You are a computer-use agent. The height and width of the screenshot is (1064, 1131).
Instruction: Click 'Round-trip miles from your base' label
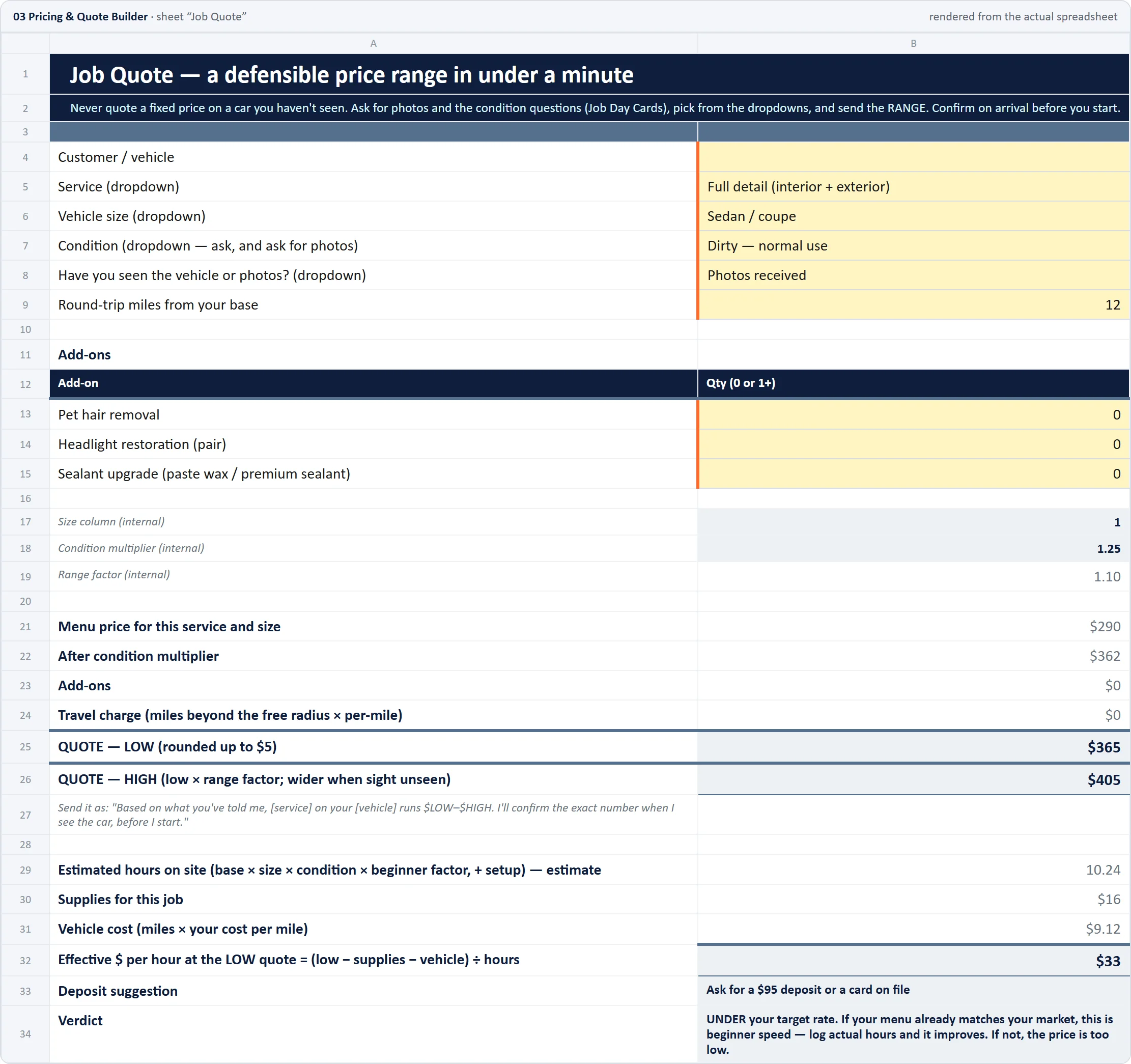158,305
